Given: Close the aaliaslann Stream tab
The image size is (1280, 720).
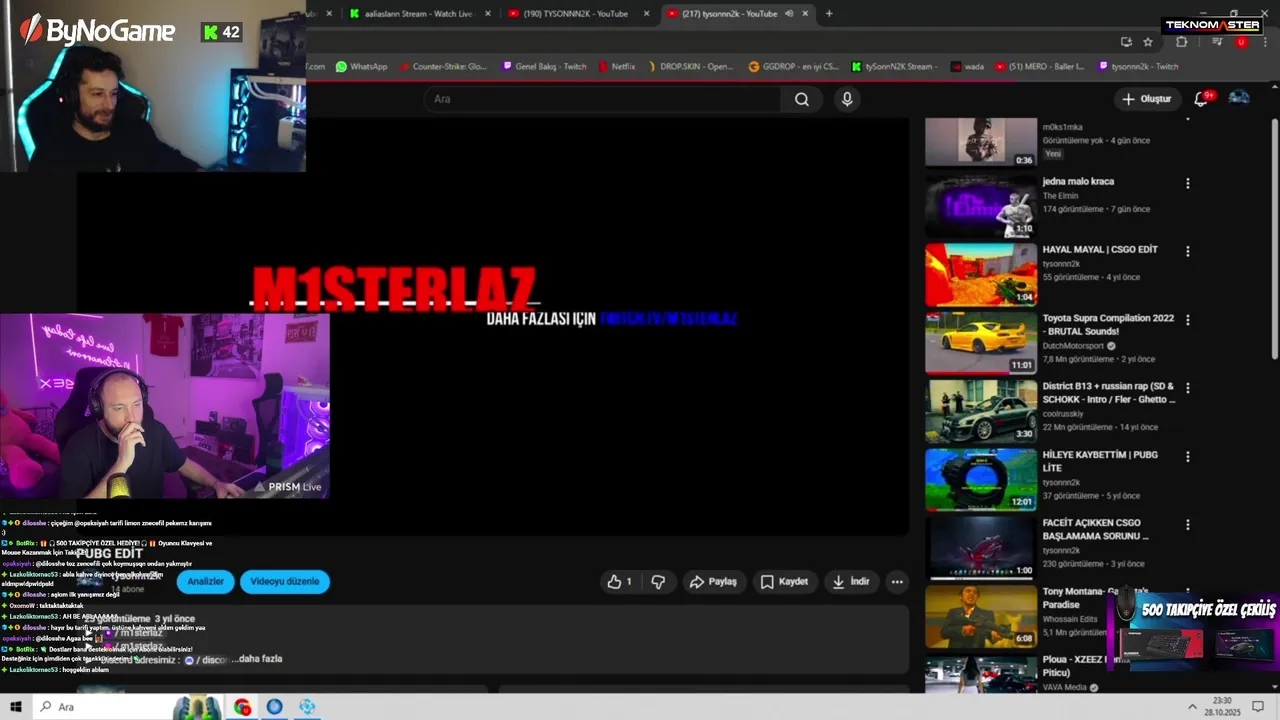Looking at the screenshot, I should (487, 14).
